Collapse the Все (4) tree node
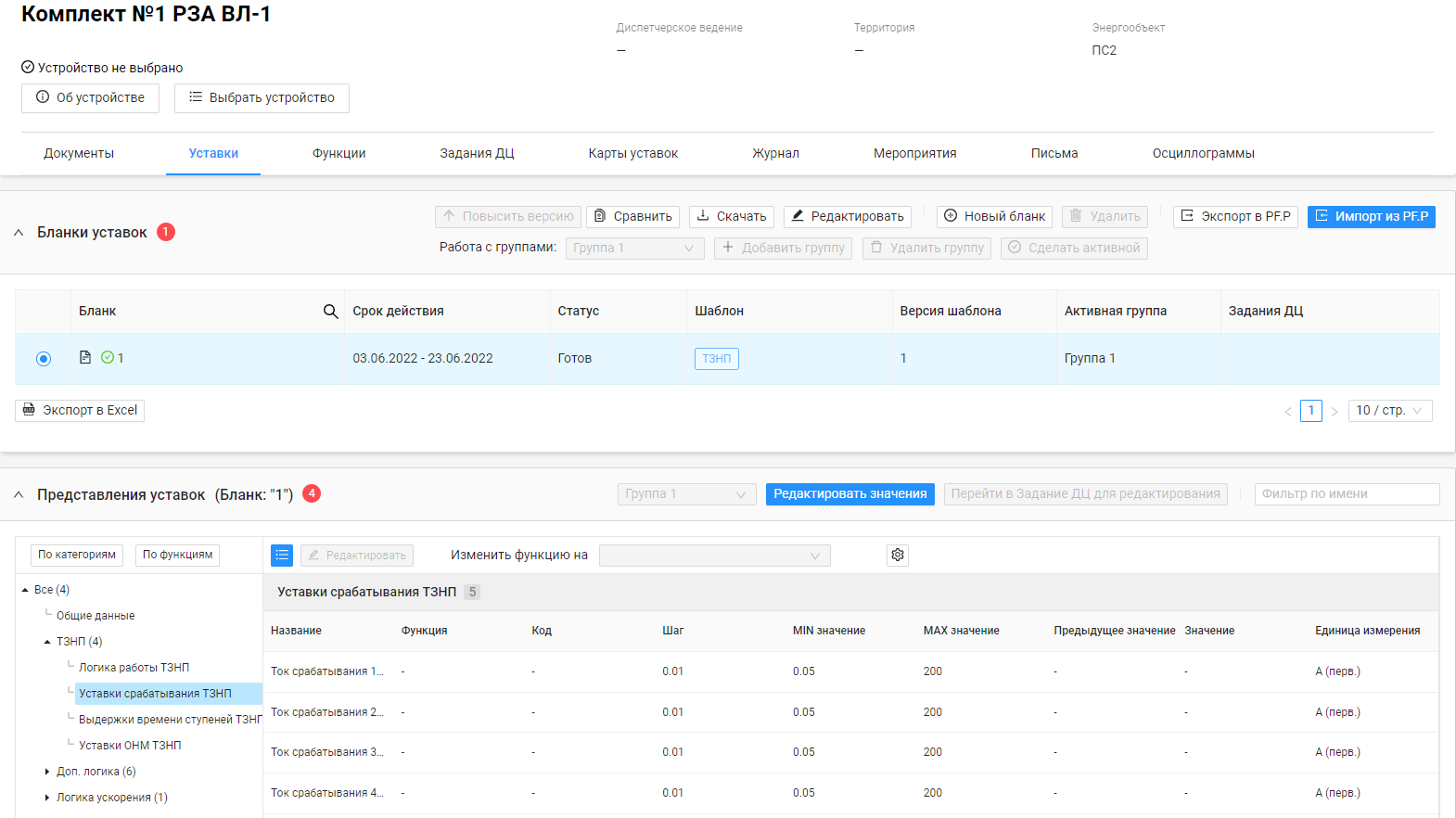This screenshot has height=818, width=1456. coord(25,590)
